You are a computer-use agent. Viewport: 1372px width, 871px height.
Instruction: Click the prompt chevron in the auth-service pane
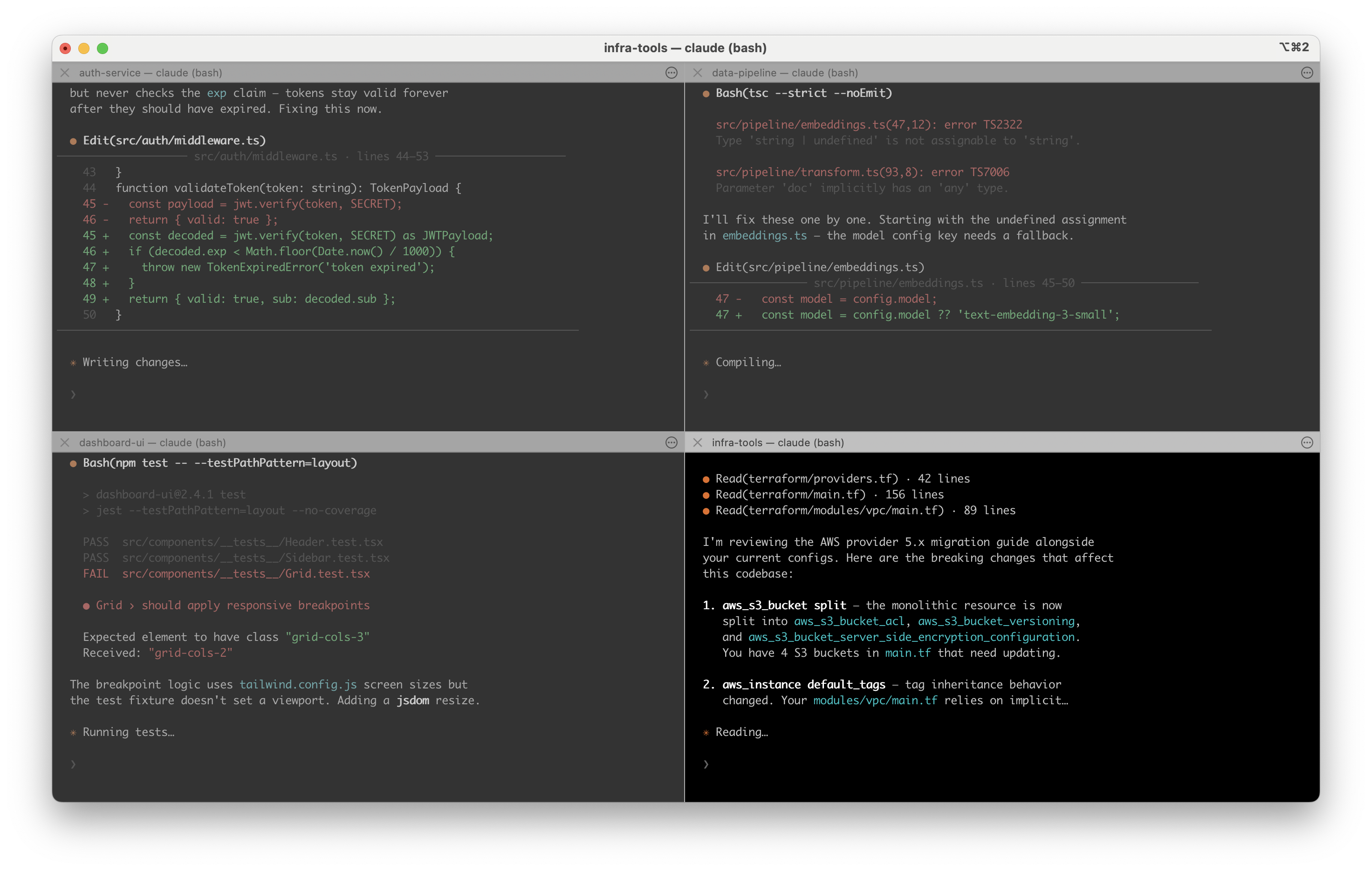(73, 394)
